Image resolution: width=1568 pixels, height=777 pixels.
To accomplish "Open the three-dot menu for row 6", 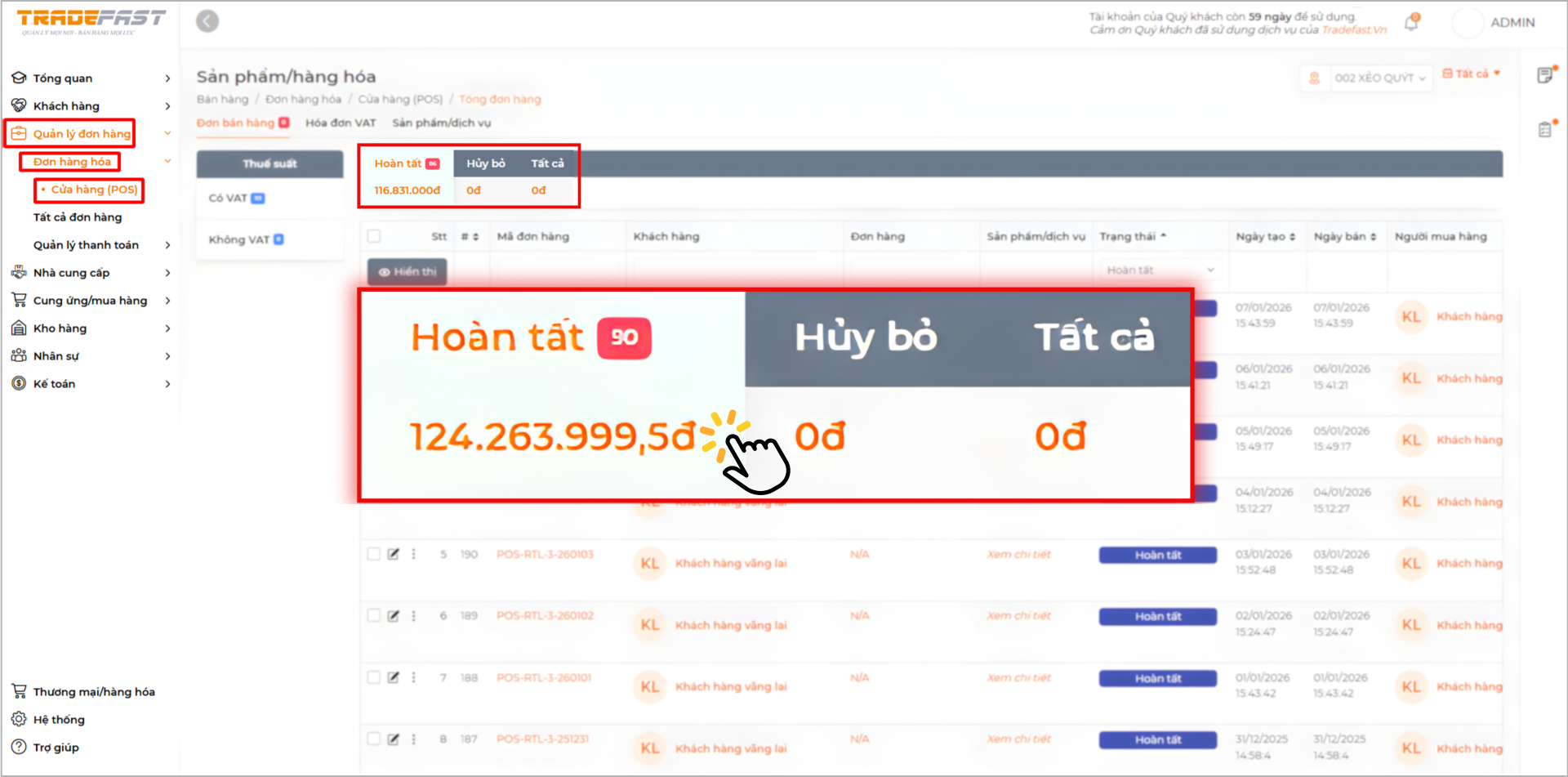I will point(414,616).
